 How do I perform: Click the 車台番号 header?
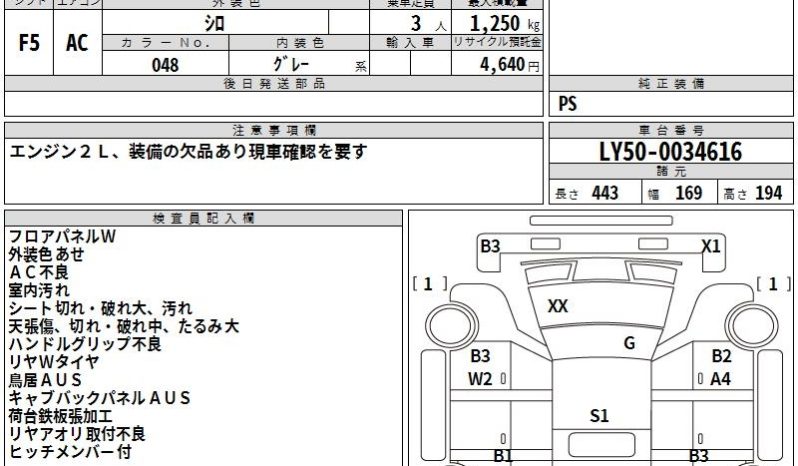pos(671,131)
